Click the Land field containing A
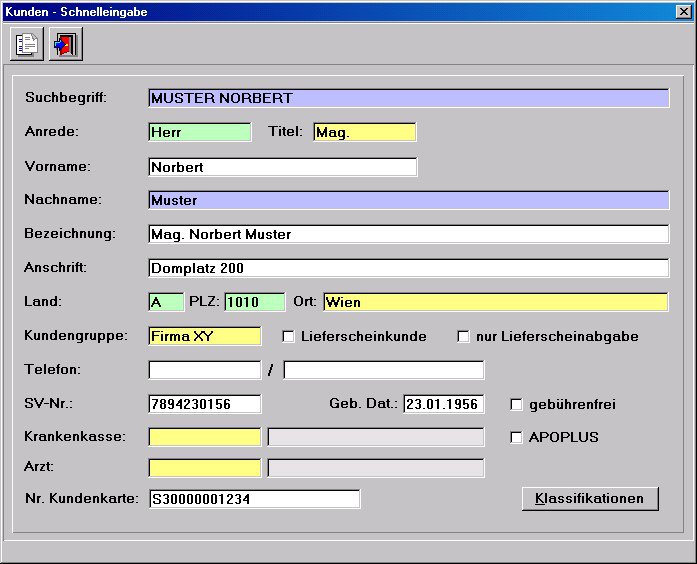 pyautogui.click(x=166, y=302)
